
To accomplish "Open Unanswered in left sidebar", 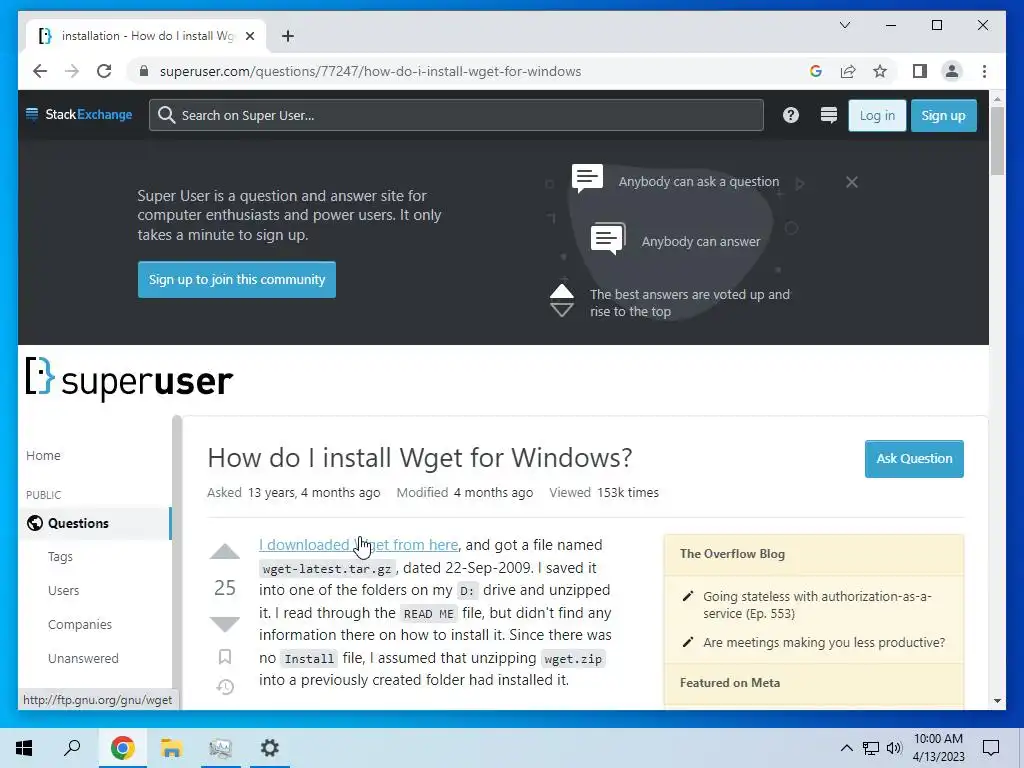I will 83,658.
